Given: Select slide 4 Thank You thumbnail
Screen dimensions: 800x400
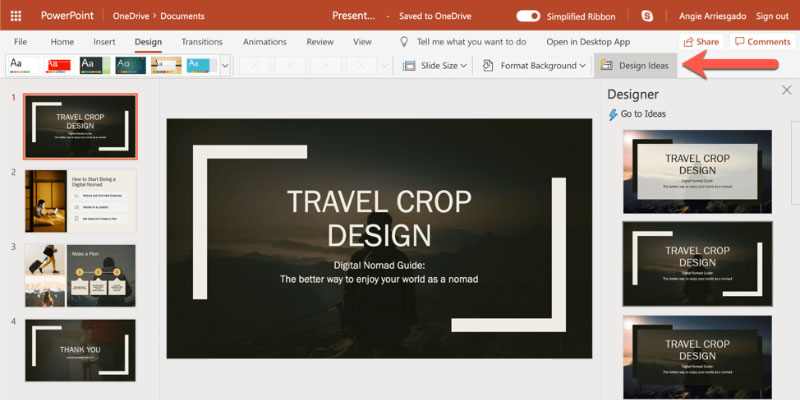Looking at the screenshot, I should (x=81, y=350).
